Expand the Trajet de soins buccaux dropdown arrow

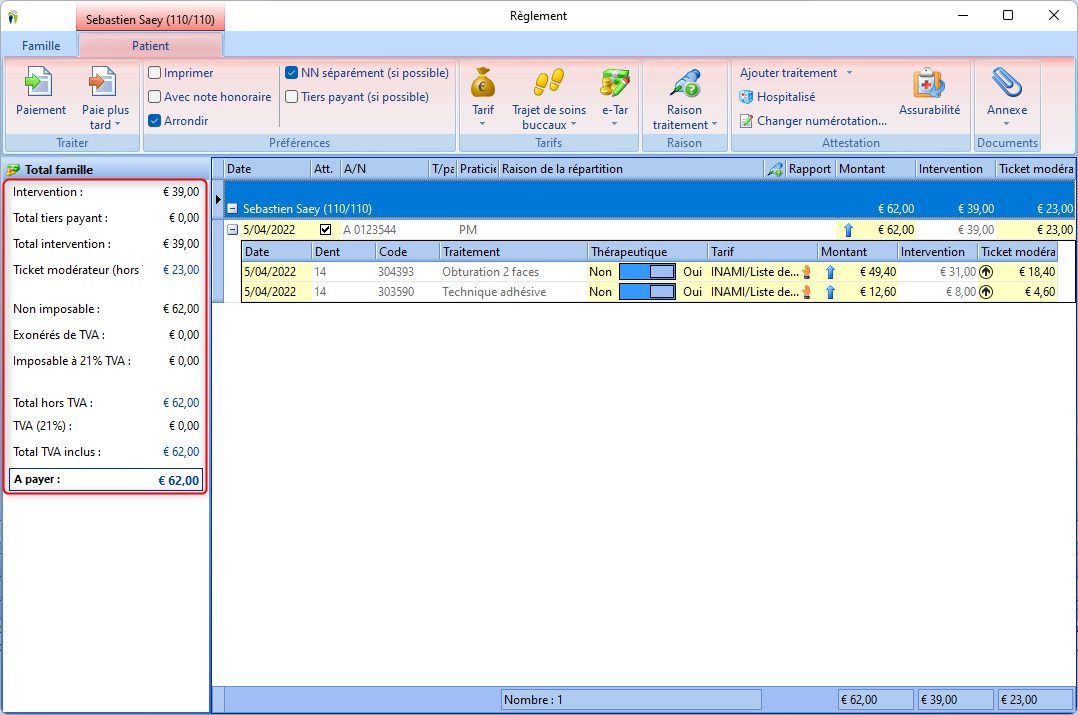point(573,125)
